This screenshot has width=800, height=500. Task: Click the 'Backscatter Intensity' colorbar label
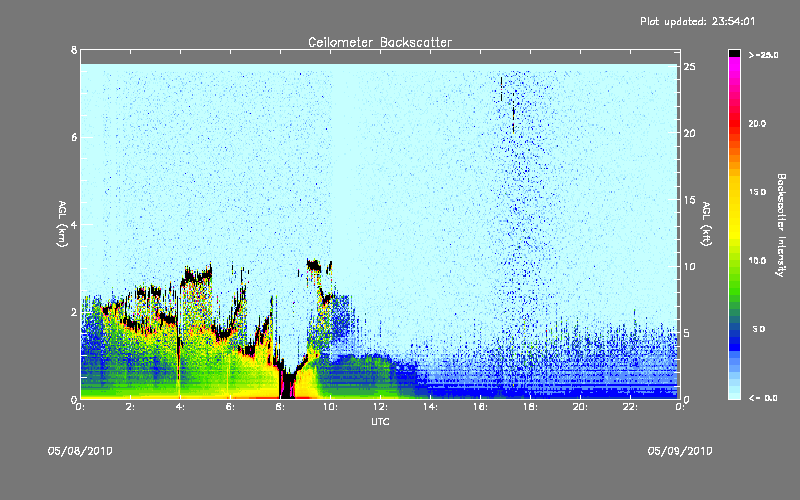[781, 225]
